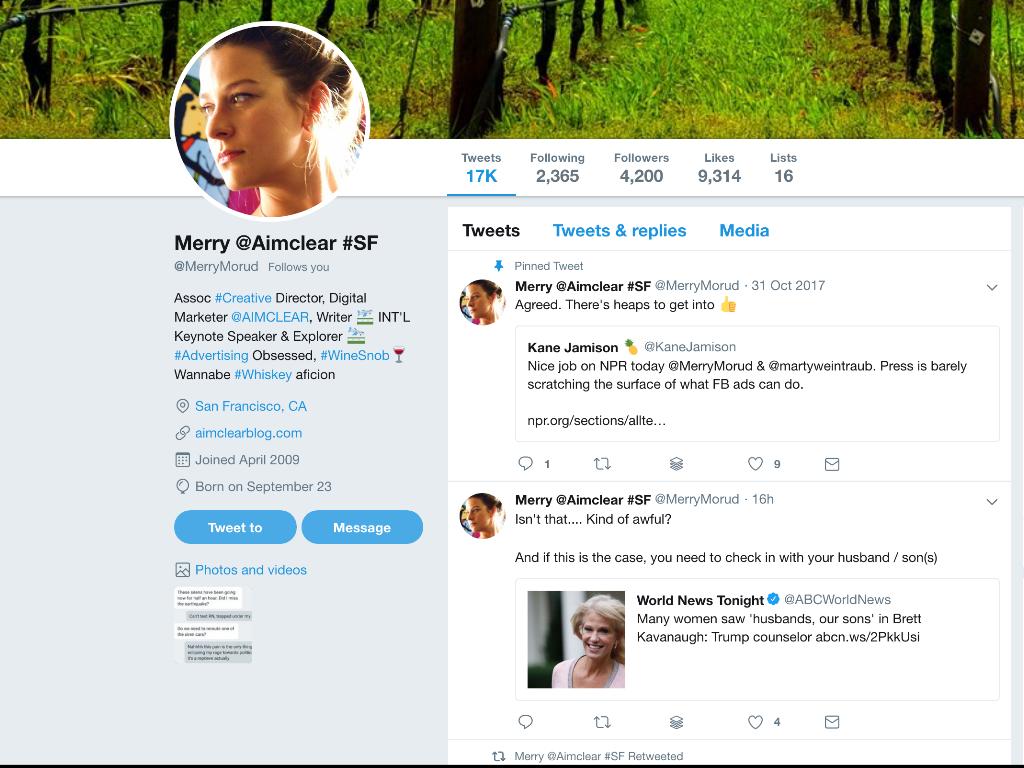1024x768 pixels.
Task: Retweet the pinned tweet
Action: 602,464
